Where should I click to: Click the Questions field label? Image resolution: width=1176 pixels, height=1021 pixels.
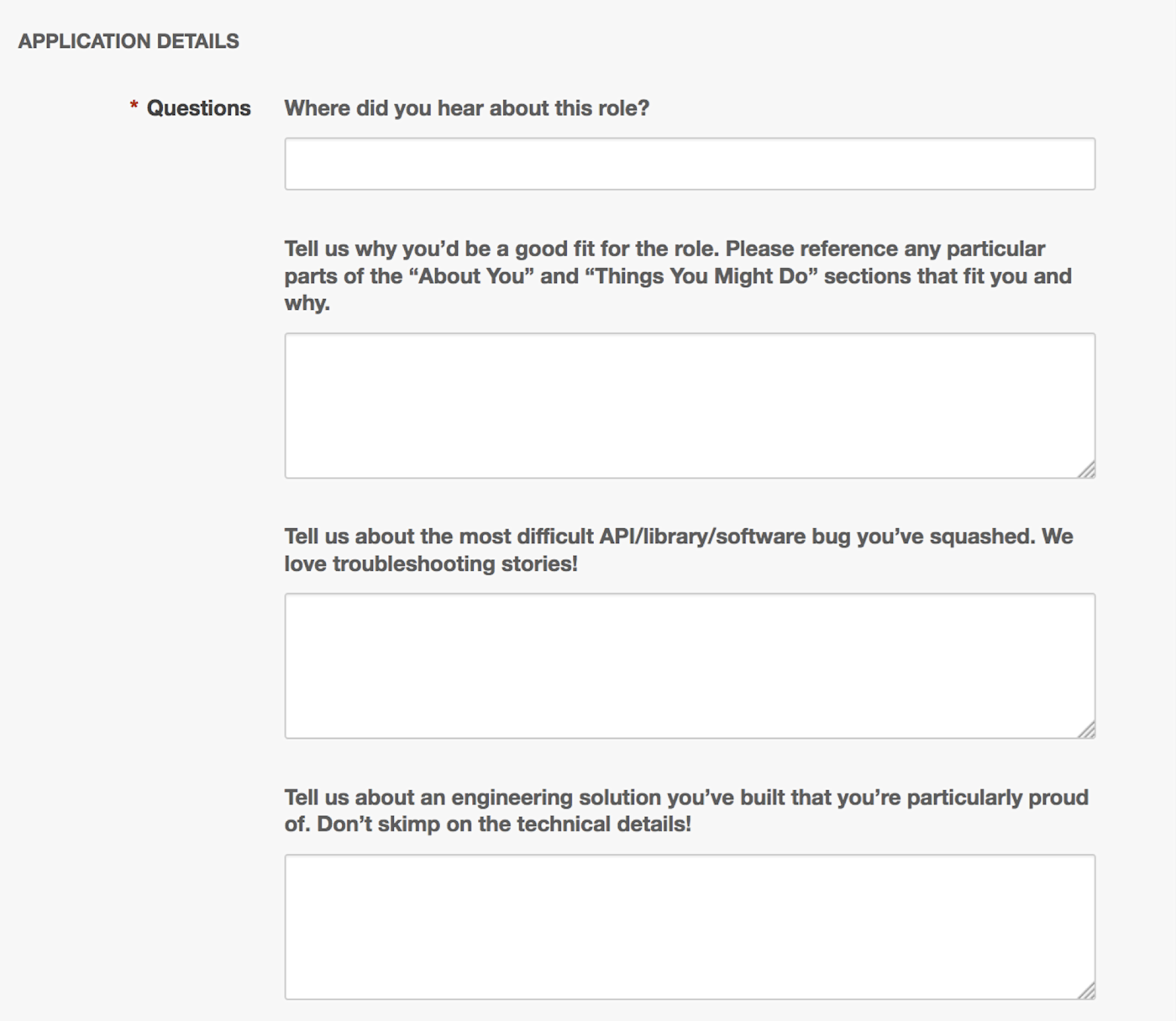[x=198, y=108]
